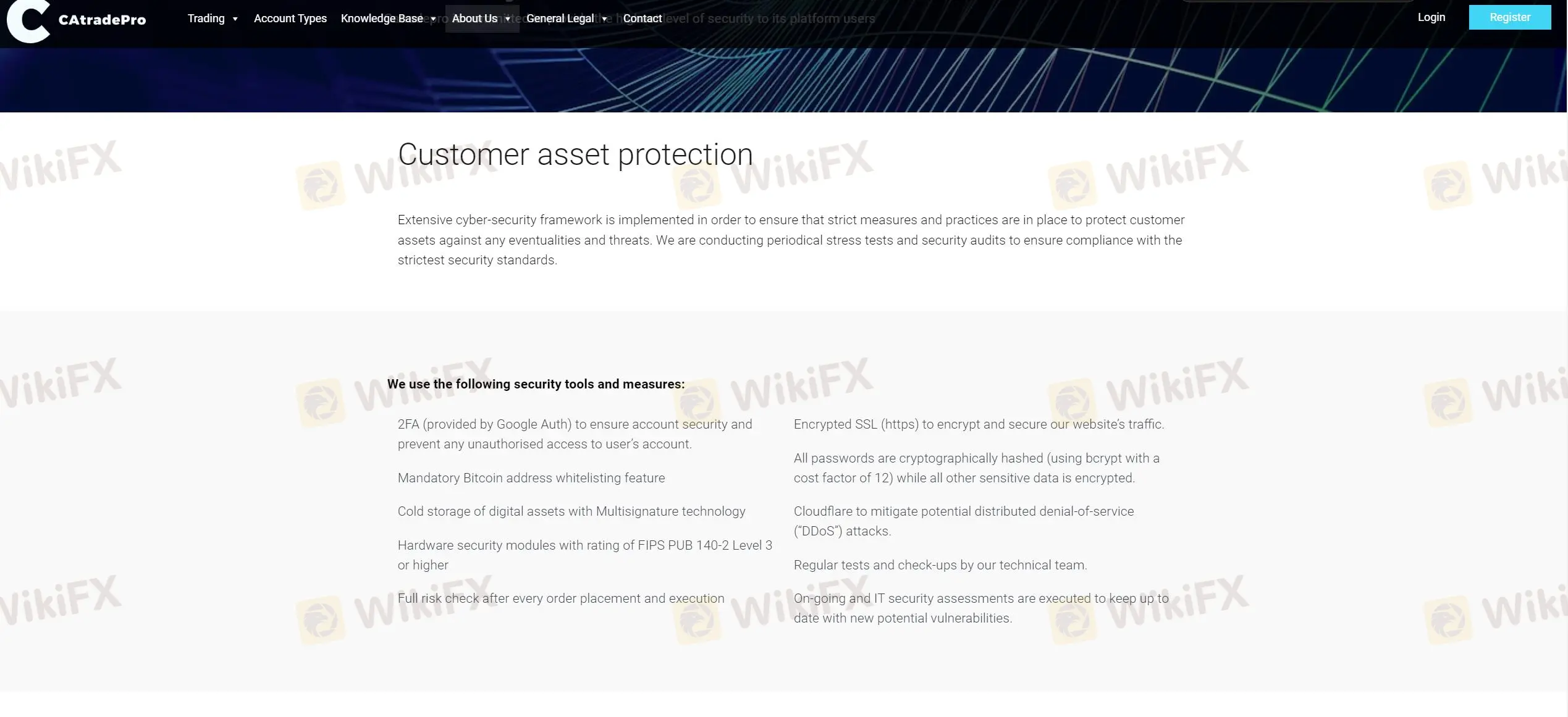Scroll down to security tools section
The image size is (1568, 717).
coord(536,384)
